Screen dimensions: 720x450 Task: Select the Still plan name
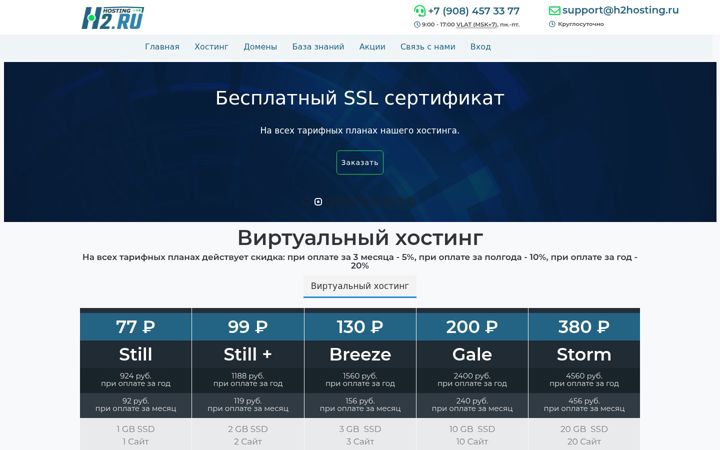click(x=135, y=354)
